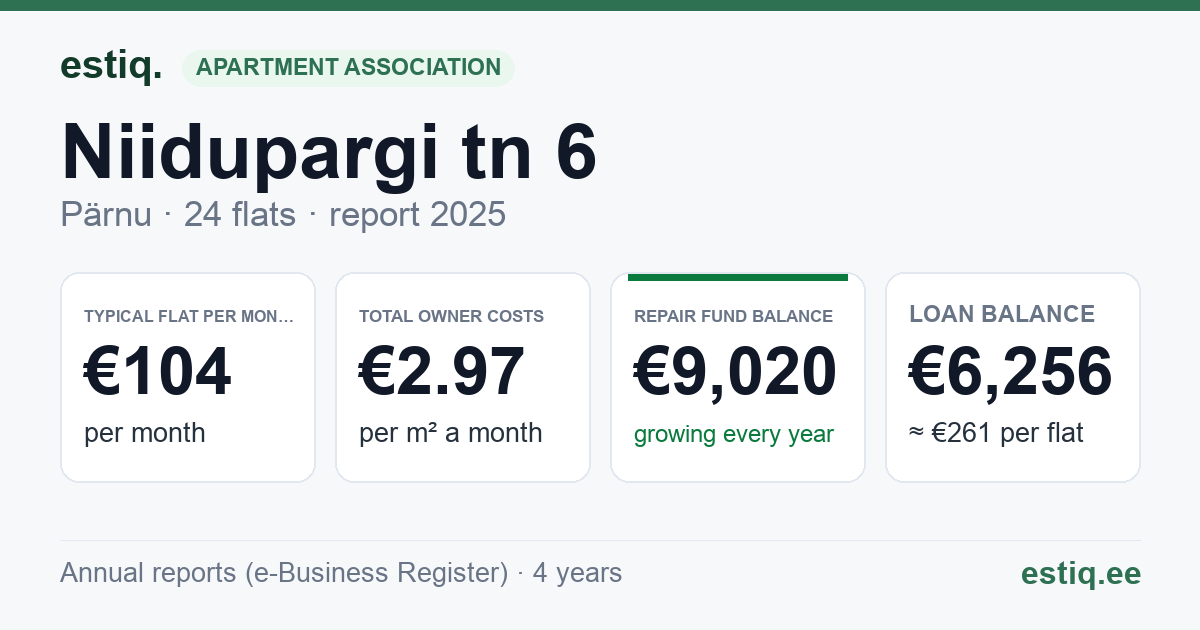This screenshot has width=1200, height=630.
Task: Click the TYPICAL FLAT PER MON… label
Action: coord(189,316)
